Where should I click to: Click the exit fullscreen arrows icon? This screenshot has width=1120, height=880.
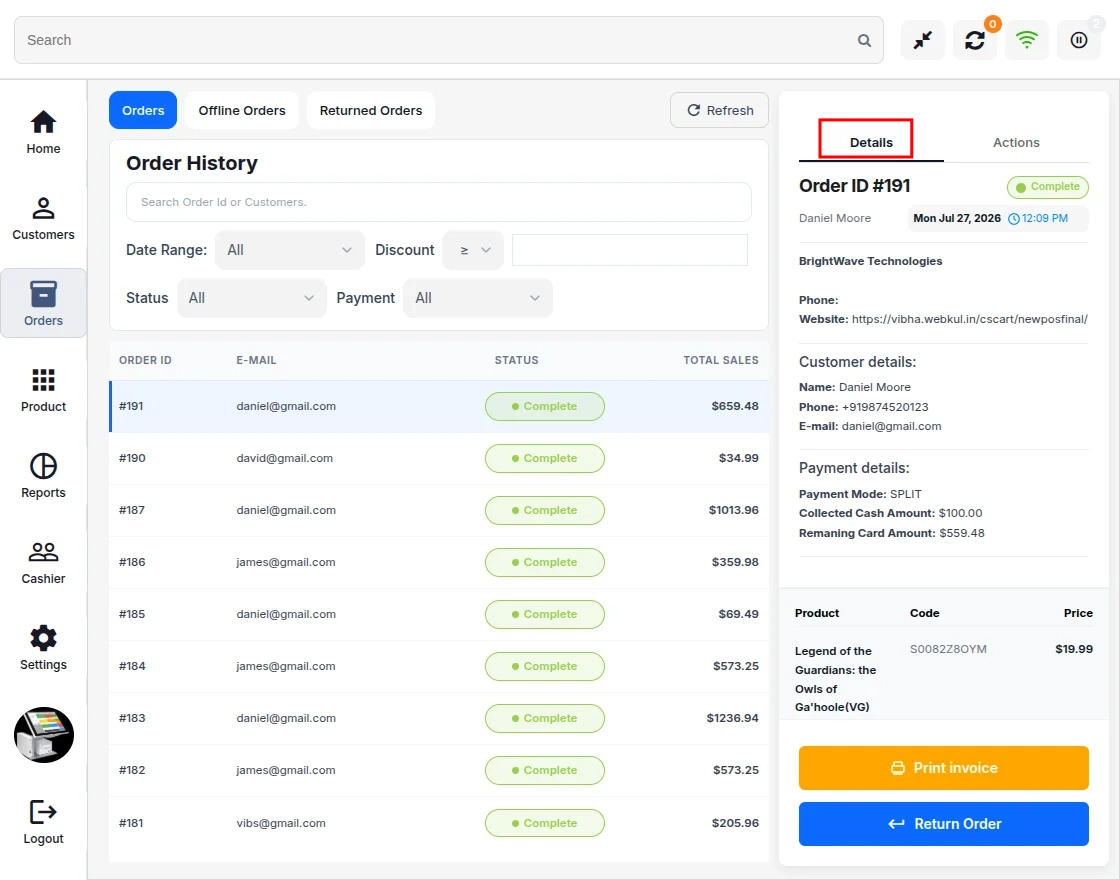(x=923, y=40)
